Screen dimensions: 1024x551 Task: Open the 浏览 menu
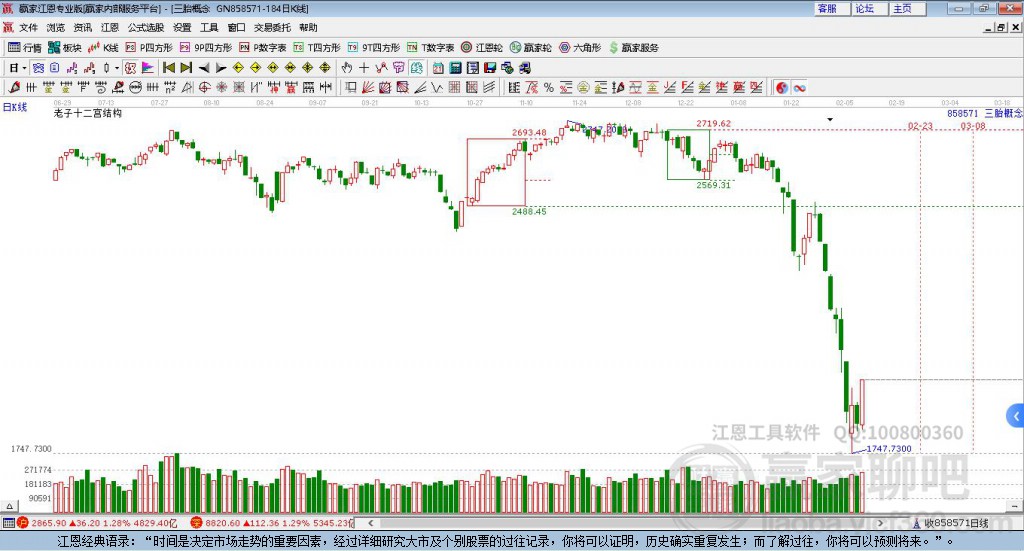[56, 27]
